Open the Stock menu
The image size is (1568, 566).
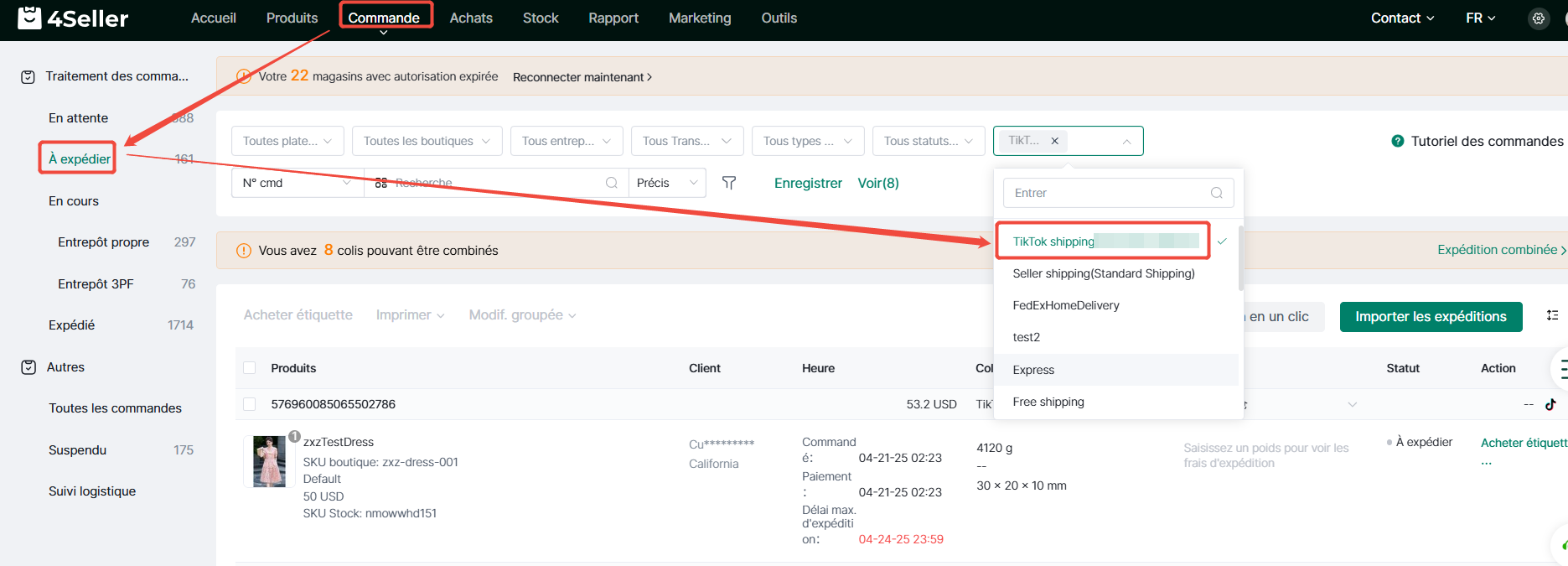[x=541, y=18]
